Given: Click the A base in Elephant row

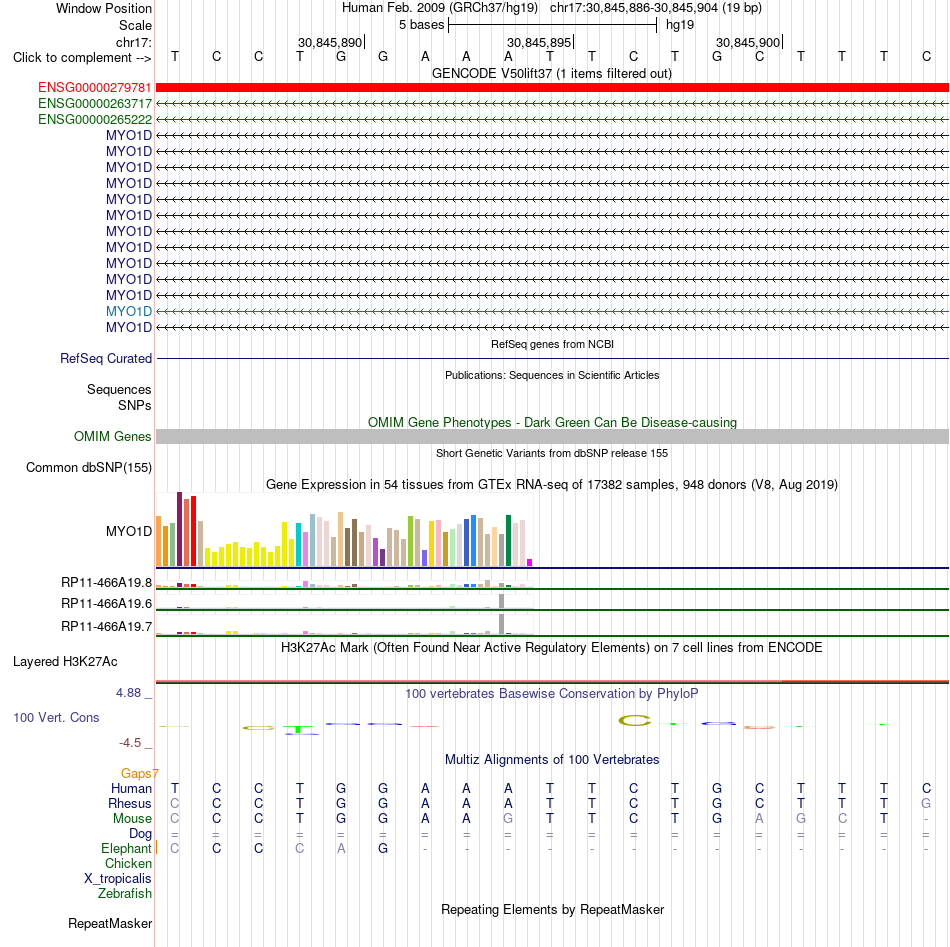Looking at the screenshot, I should (341, 849).
